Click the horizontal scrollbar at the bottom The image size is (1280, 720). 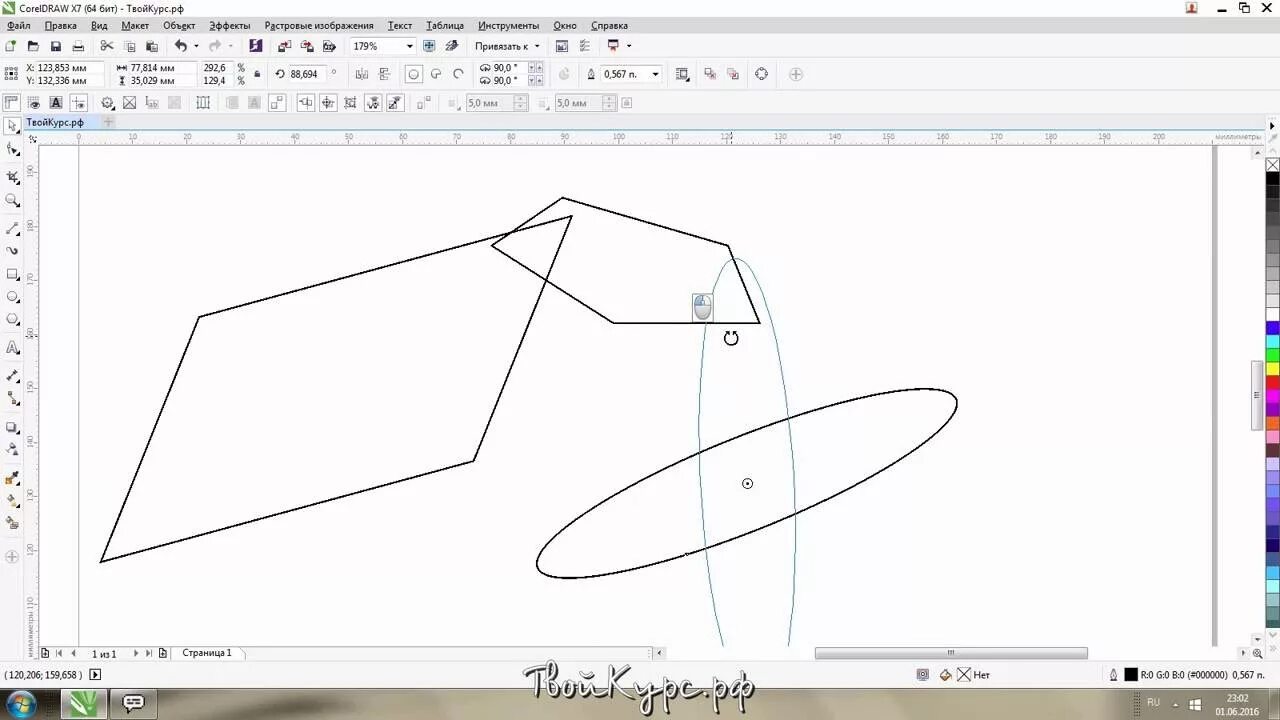tap(950, 652)
